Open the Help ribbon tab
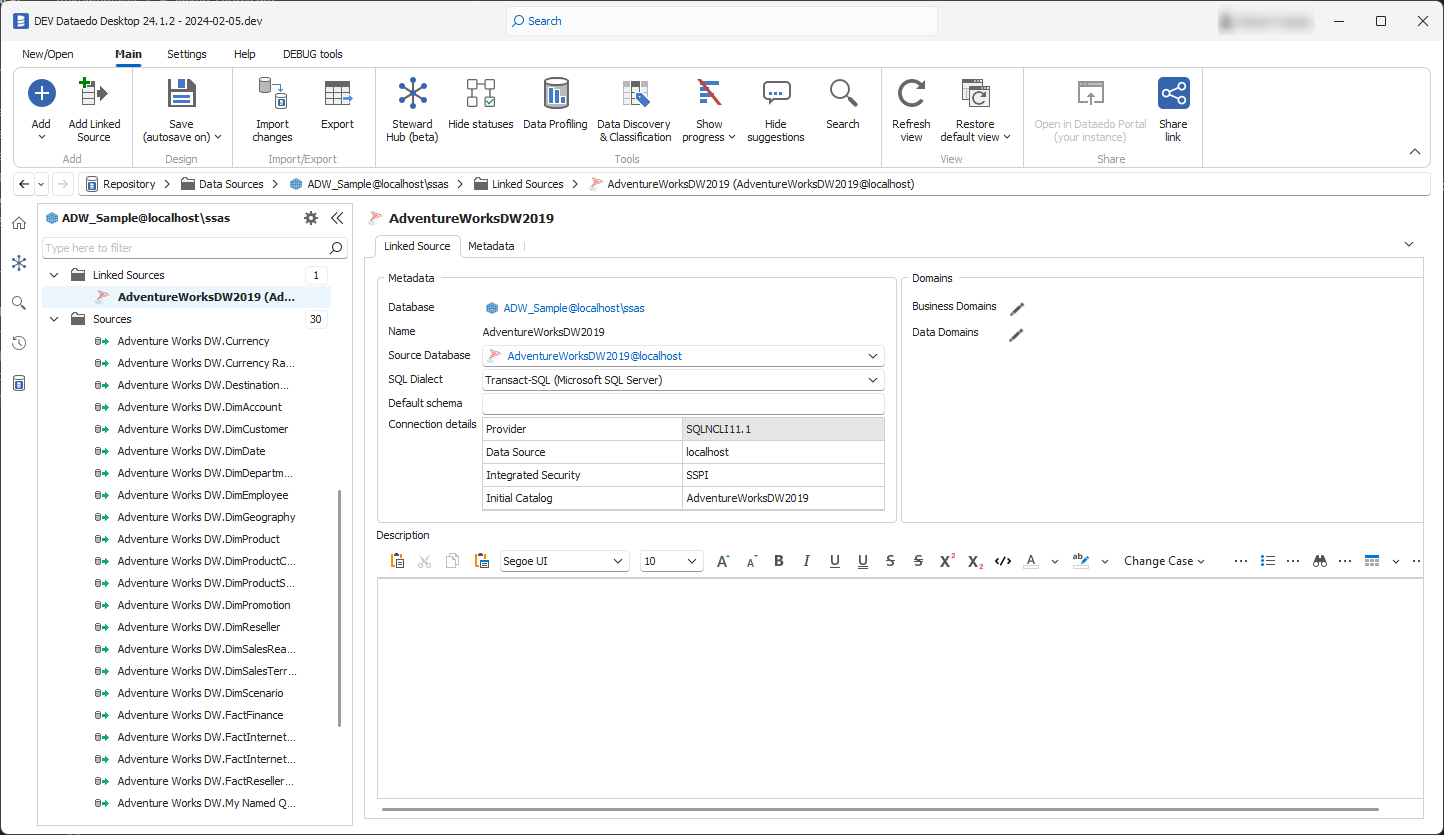Viewport: 1444px width, 835px height. (244, 54)
